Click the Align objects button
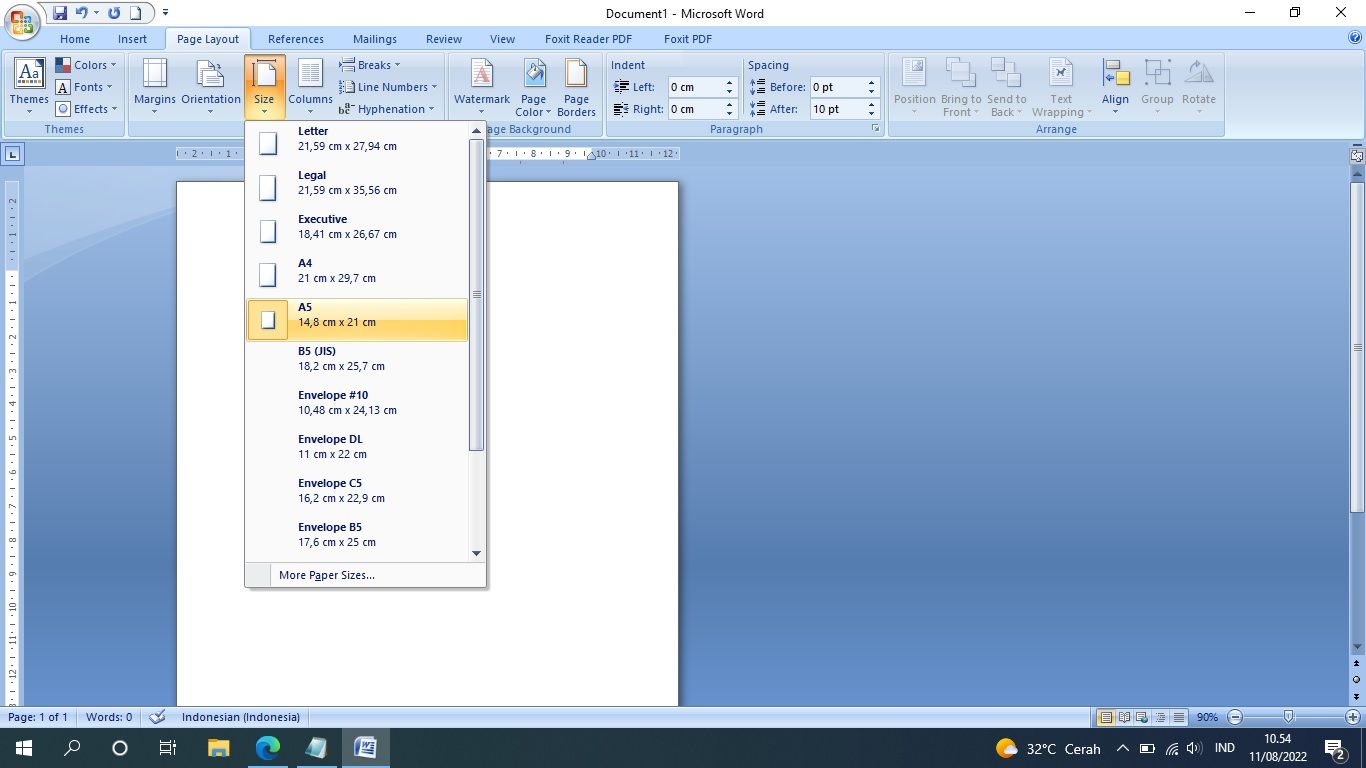Screen dimensions: 1366x768 pyautogui.click(x=1115, y=87)
